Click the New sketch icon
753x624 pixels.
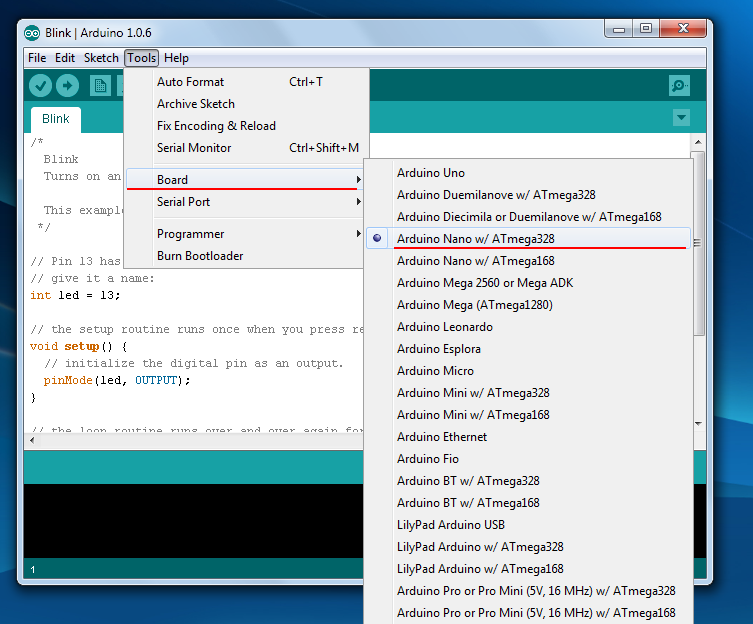click(x=100, y=86)
